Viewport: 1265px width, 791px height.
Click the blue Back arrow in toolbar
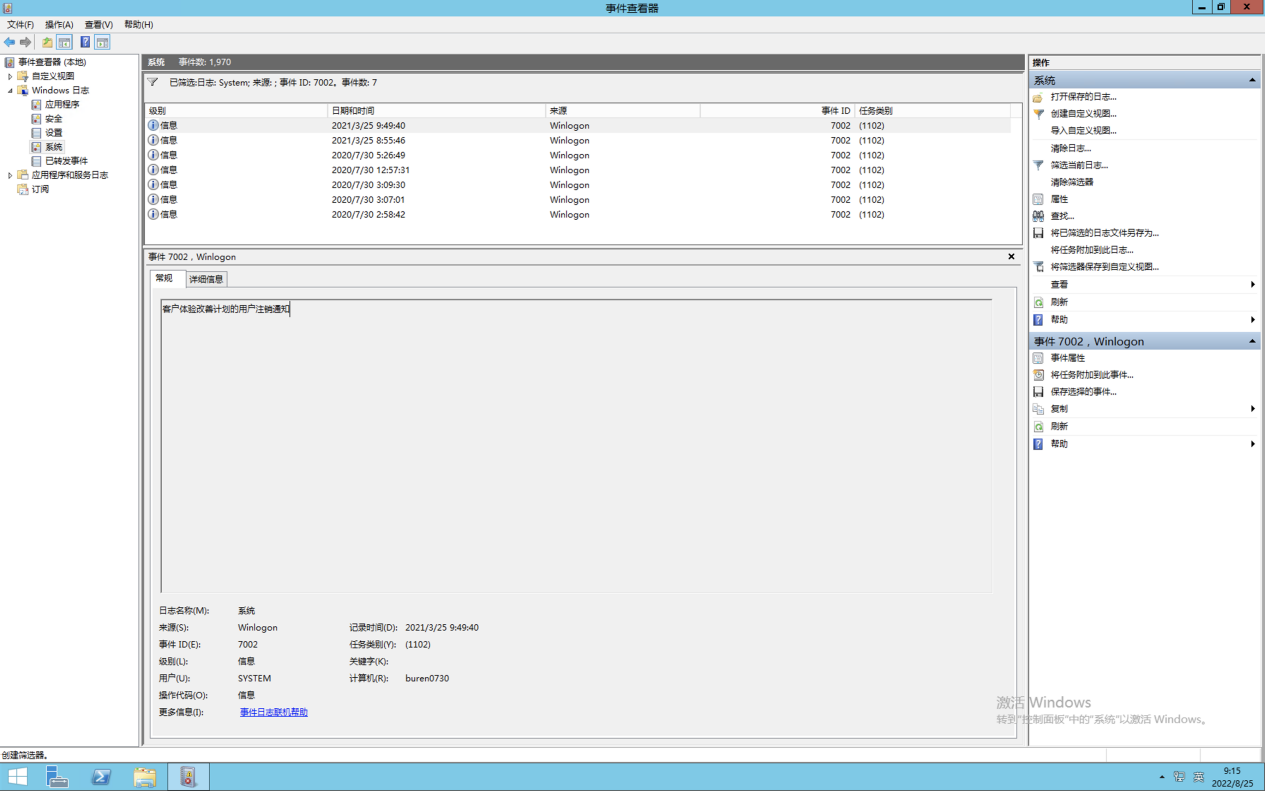(x=9, y=42)
